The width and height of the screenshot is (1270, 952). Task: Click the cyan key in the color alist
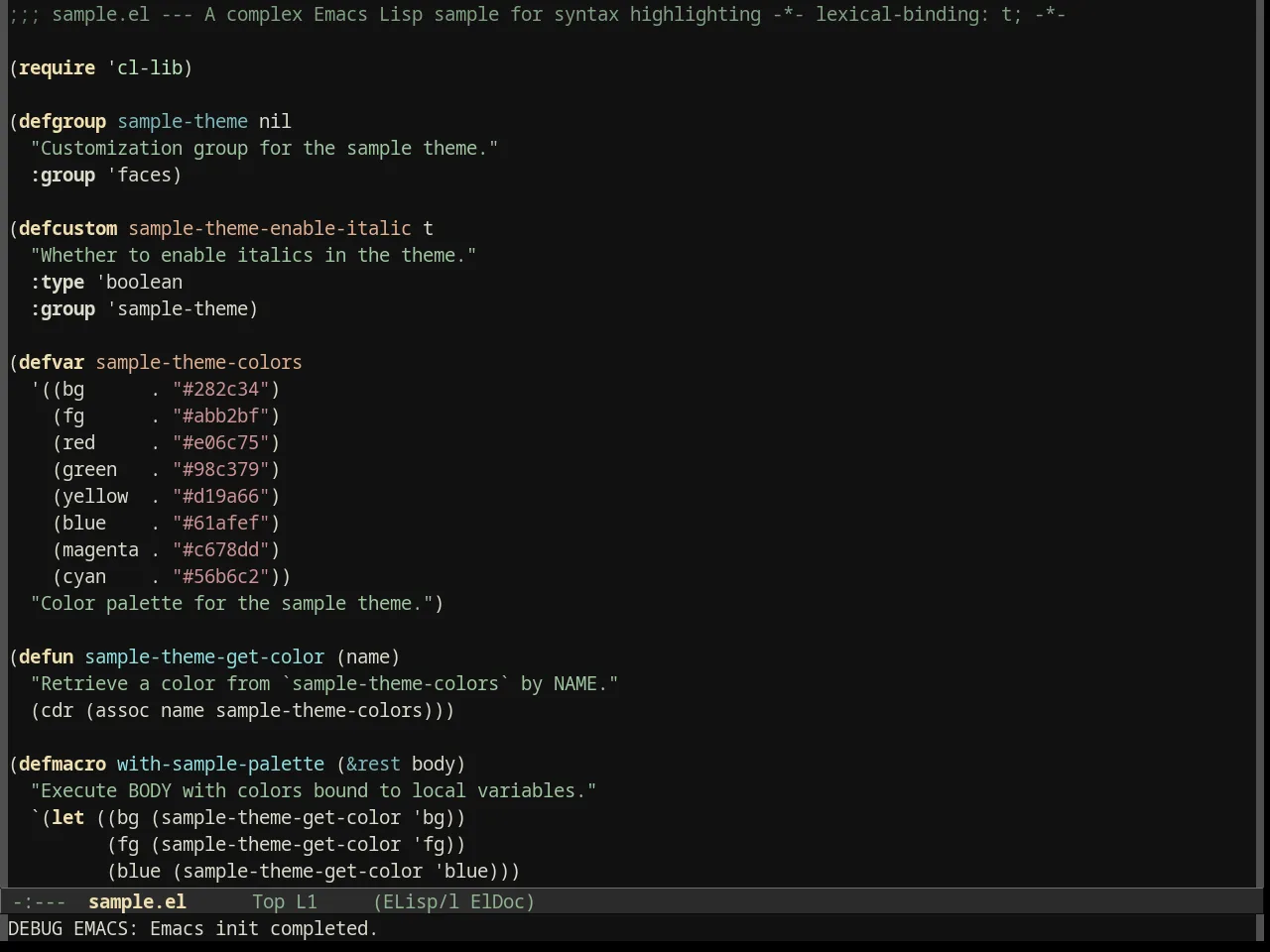(84, 576)
